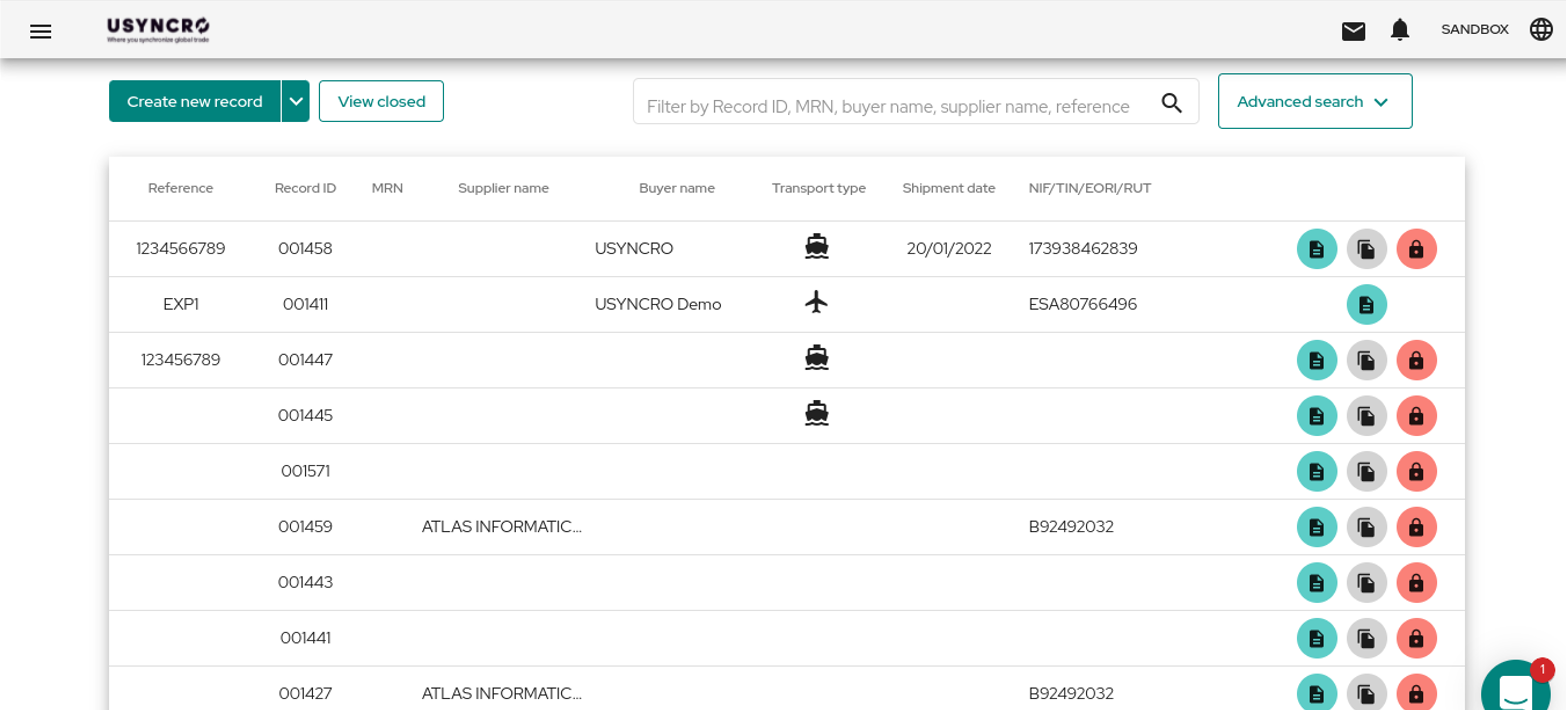Image resolution: width=1566 pixels, height=710 pixels.
Task: Open the chat support widget
Action: (1516, 688)
